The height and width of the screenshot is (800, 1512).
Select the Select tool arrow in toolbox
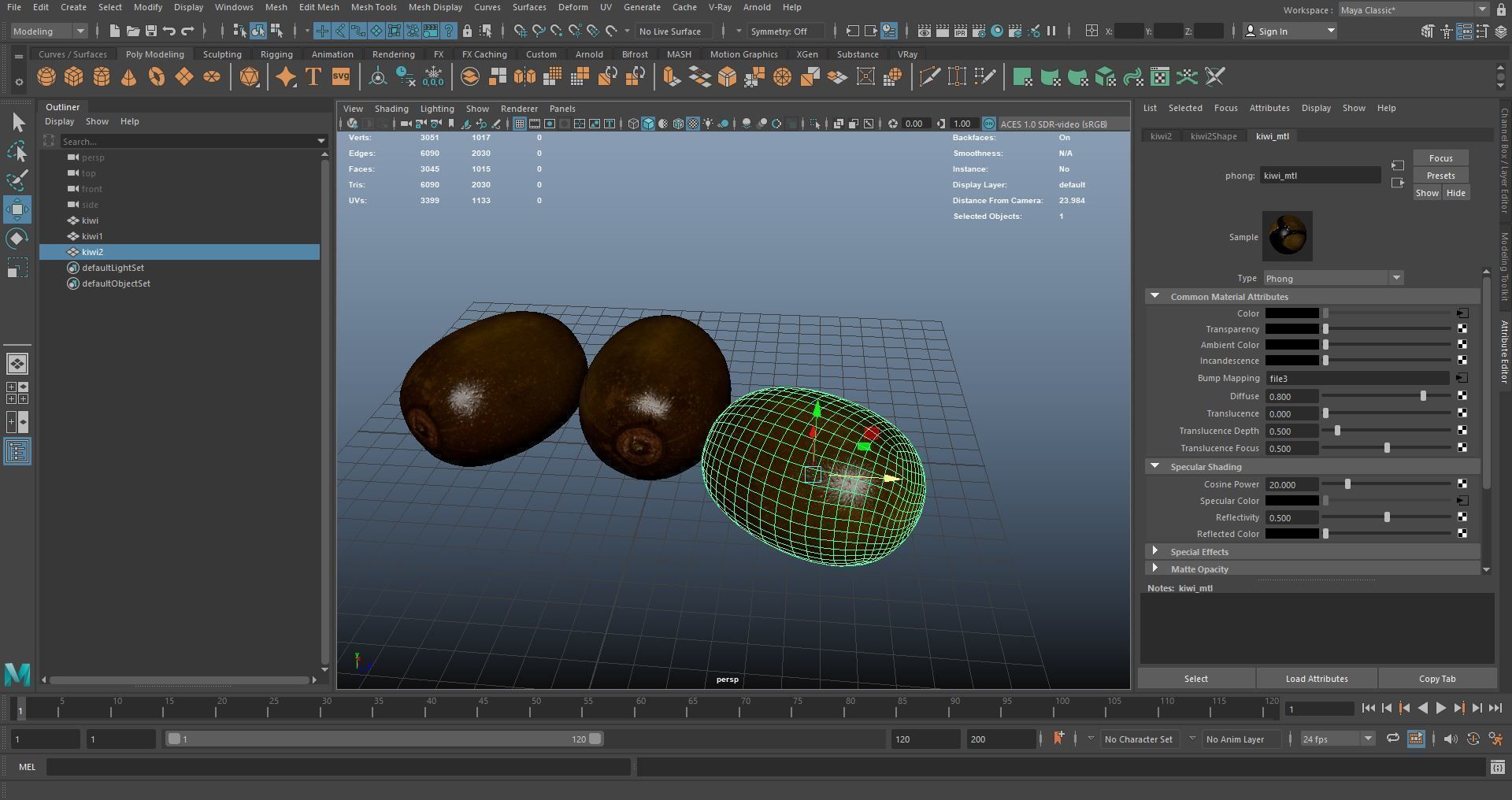tap(17, 122)
